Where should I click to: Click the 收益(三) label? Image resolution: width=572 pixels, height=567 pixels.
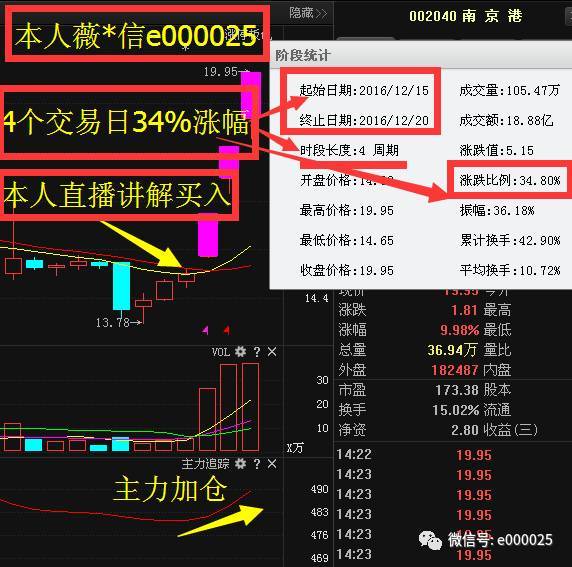point(511,430)
